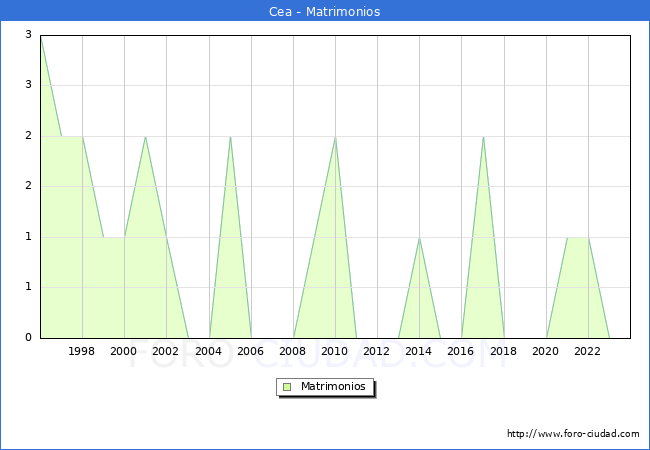The image size is (650, 450).
Task: Click the 2020 year label
Action: pos(545,351)
